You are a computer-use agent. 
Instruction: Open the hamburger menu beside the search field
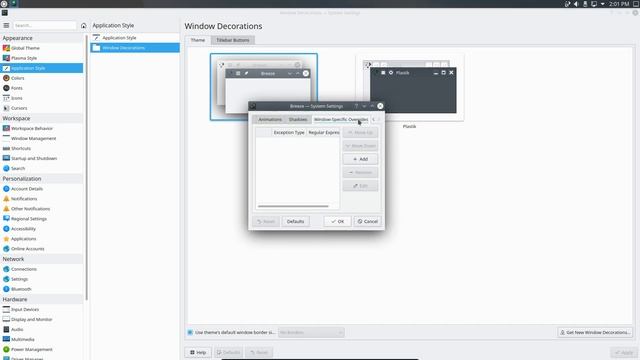[6, 25]
